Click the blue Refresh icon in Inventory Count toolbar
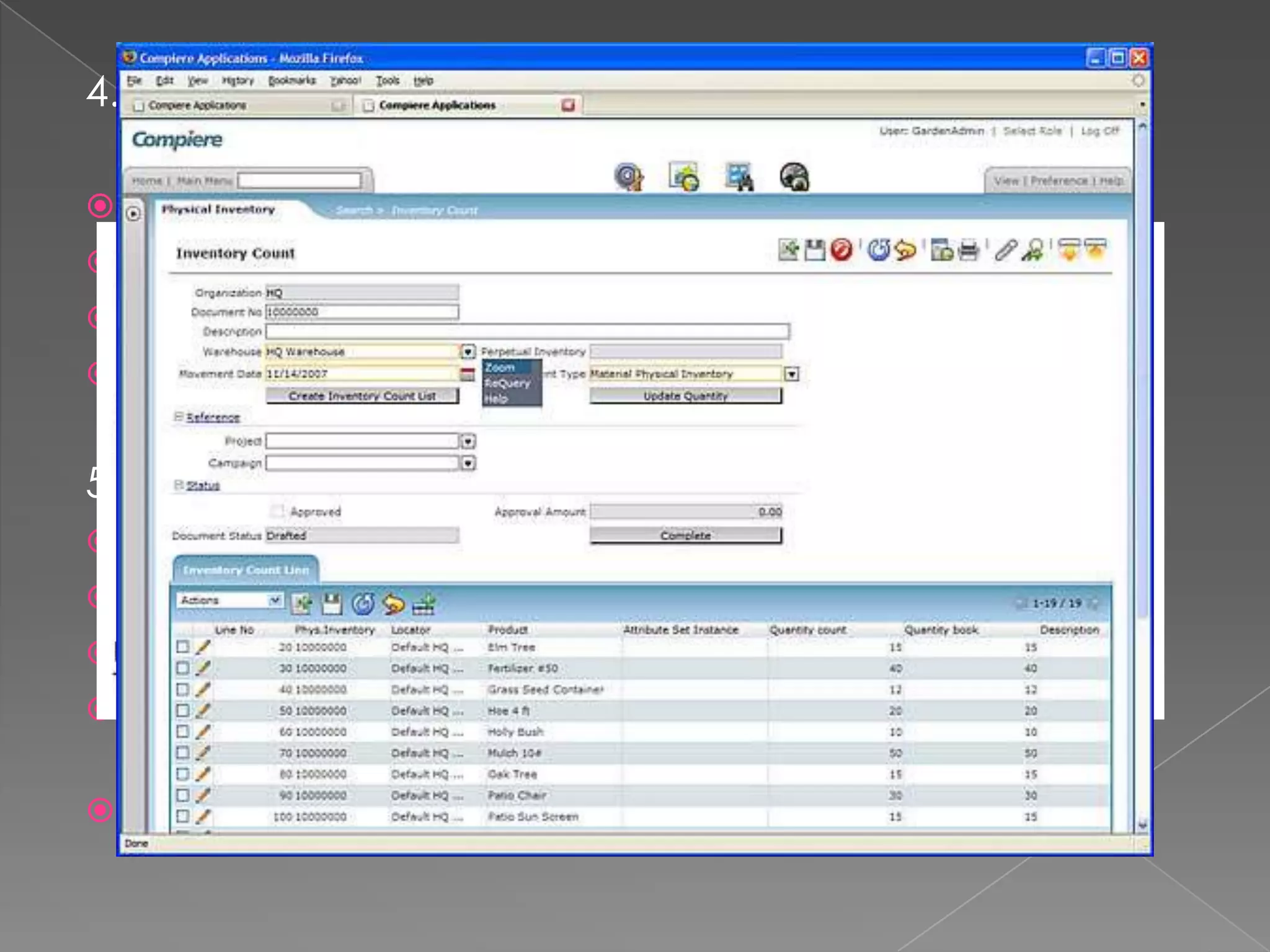The width and height of the screenshot is (1270, 952). [x=878, y=250]
